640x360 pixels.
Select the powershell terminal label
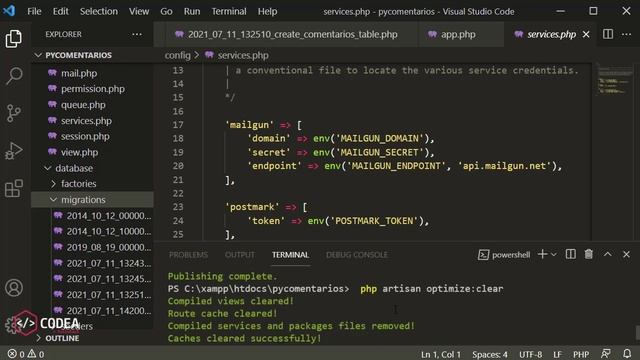pyautogui.click(x=504, y=255)
